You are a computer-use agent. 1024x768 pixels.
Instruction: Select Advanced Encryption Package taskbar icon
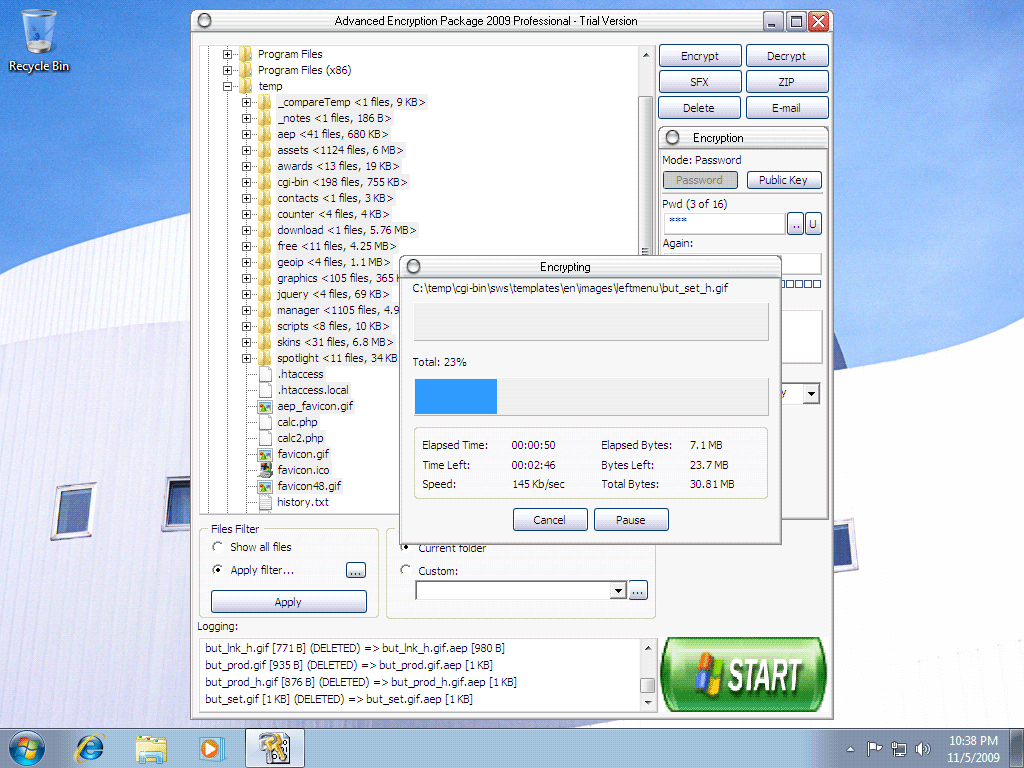(274, 748)
